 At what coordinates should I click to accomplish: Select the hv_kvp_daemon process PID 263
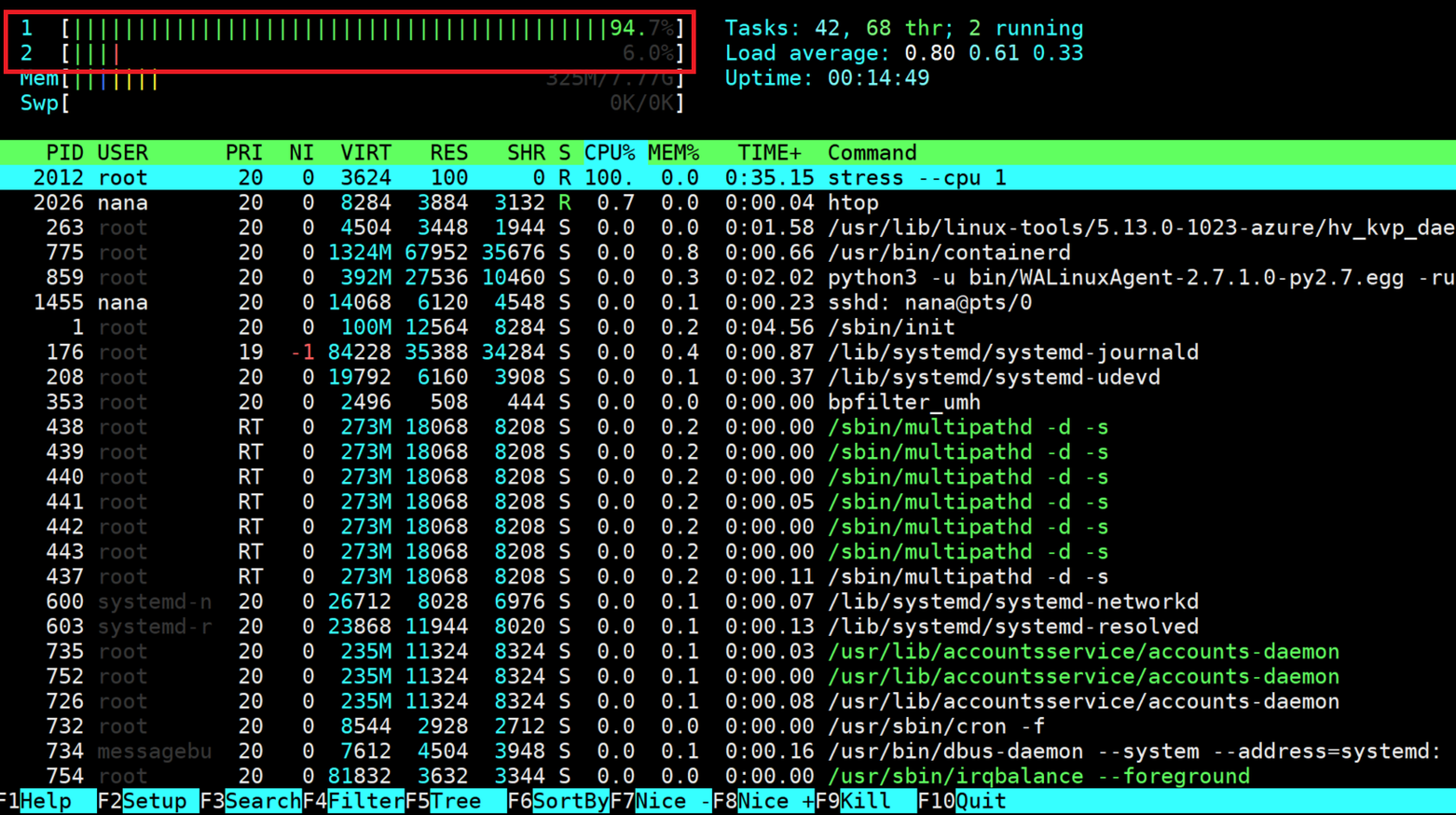(728, 228)
